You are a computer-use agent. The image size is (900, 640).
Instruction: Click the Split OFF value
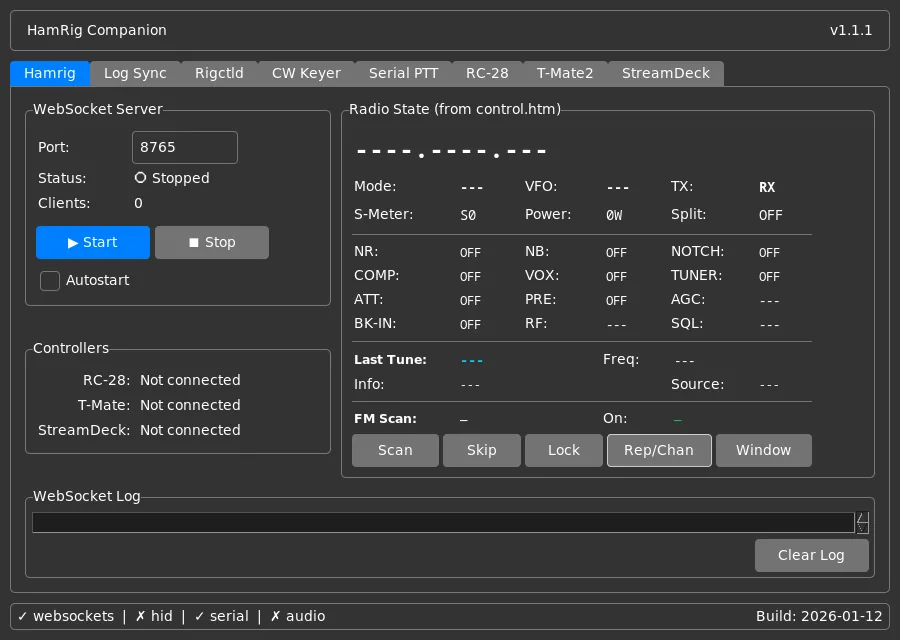(770, 215)
